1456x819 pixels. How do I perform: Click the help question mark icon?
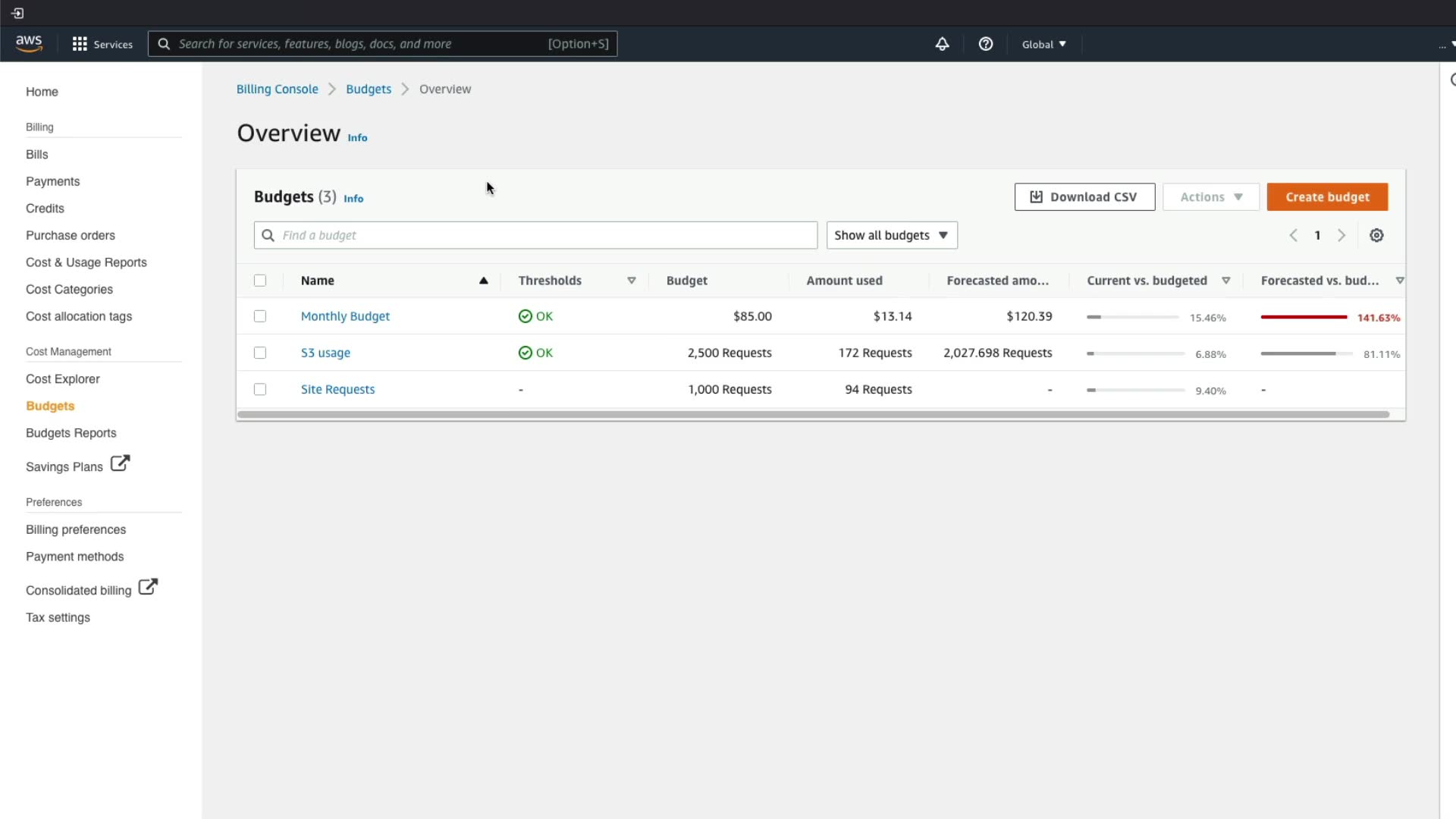pos(986,44)
